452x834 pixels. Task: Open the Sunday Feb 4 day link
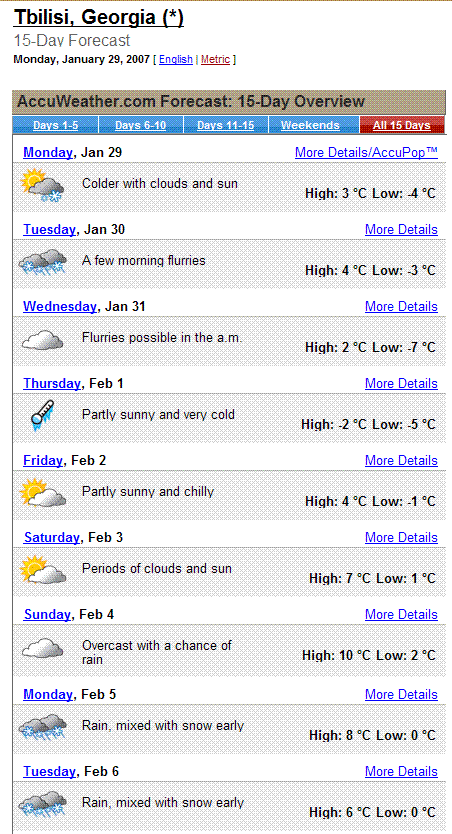tap(47, 614)
